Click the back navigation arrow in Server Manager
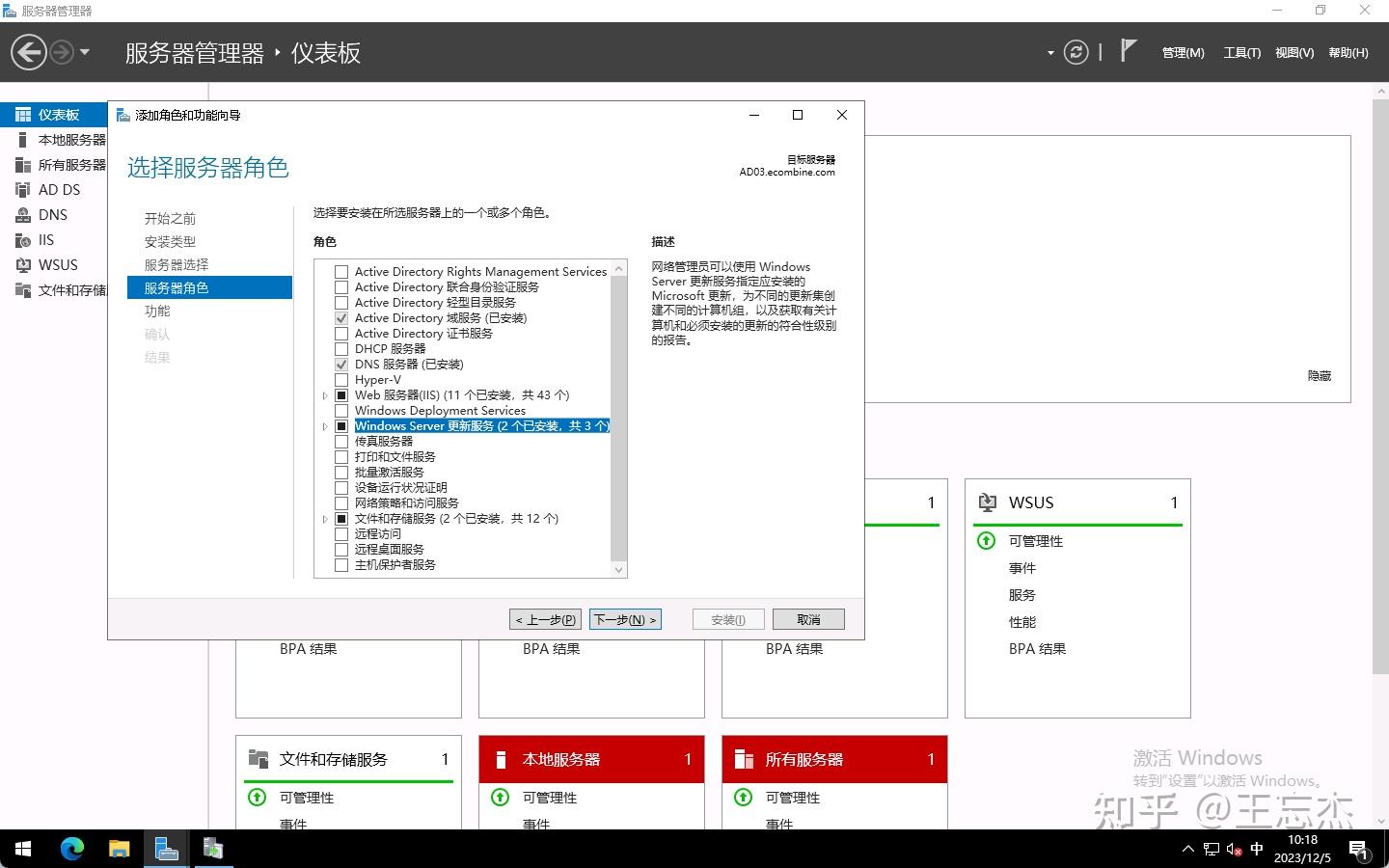Image resolution: width=1389 pixels, height=868 pixels. point(29,52)
